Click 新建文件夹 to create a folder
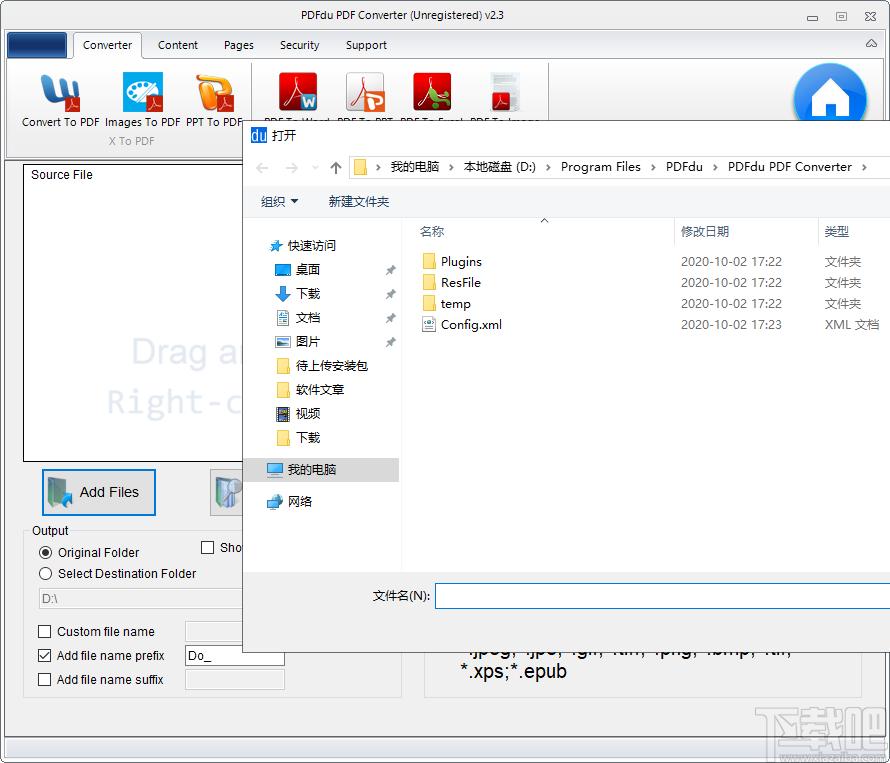890x763 pixels. coord(359,202)
